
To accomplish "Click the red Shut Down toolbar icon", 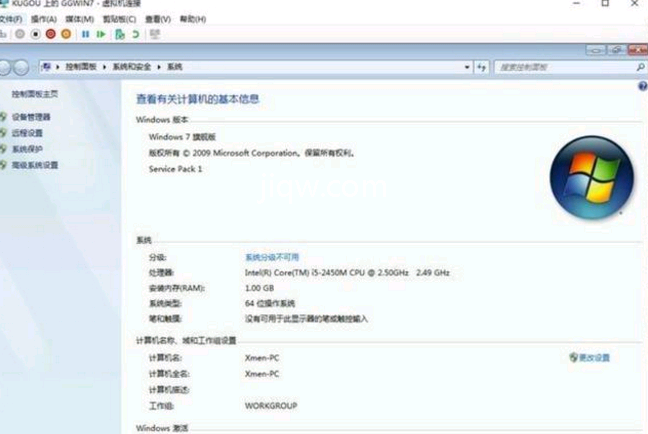I will (x=51, y=34).
